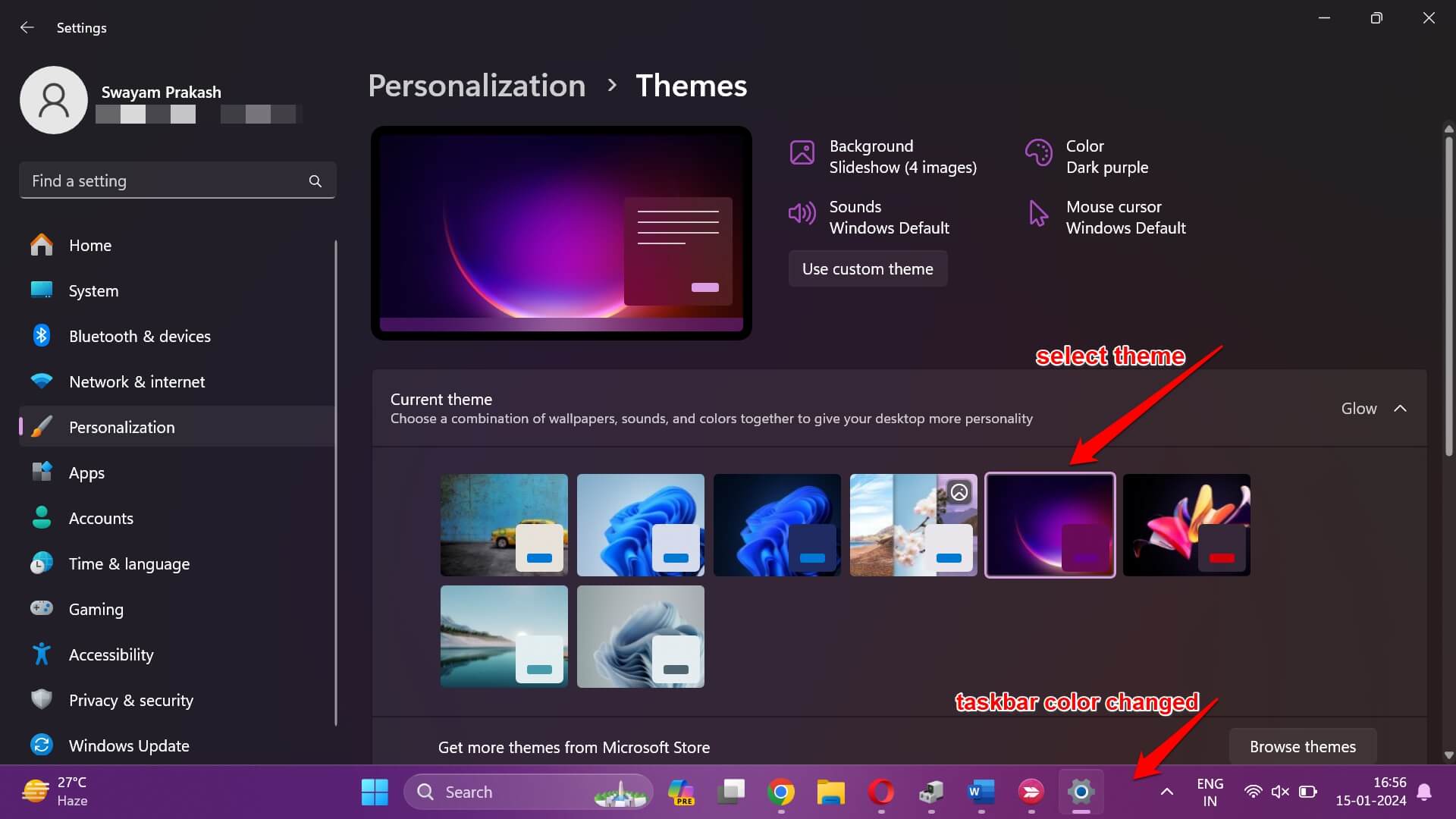Viewport: 1456px width, 819px height.
Task: Open Mouse cursor settings
Action: 1106,217
